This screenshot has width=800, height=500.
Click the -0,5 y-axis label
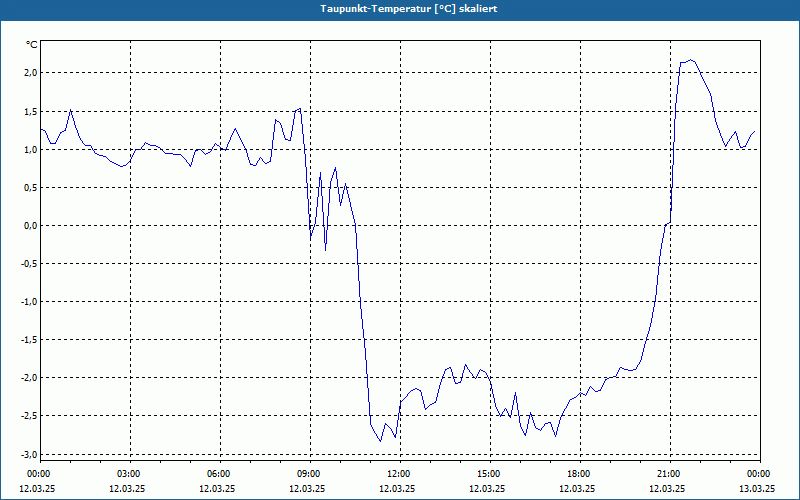[x=30, y=264]
